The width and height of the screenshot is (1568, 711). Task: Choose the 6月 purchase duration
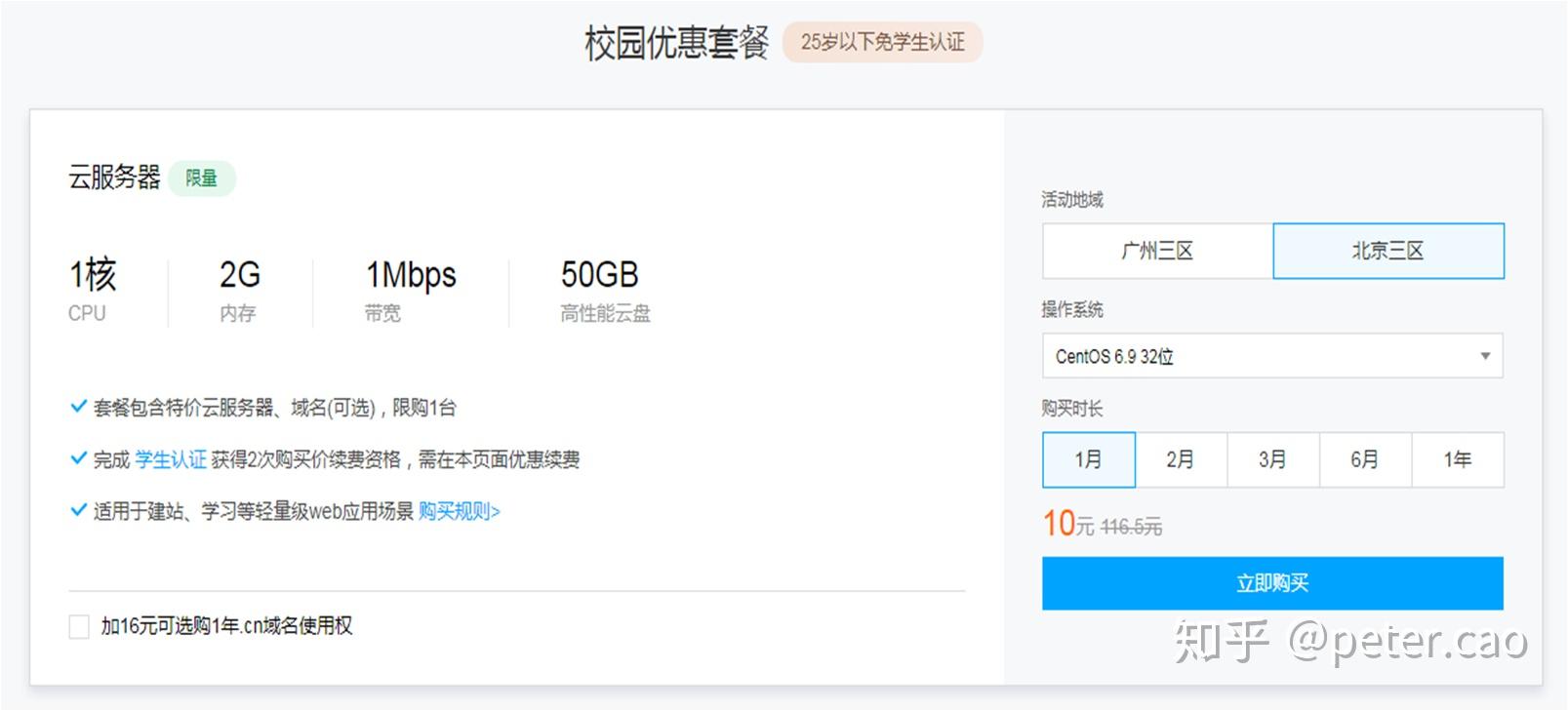click(1365, 459)
